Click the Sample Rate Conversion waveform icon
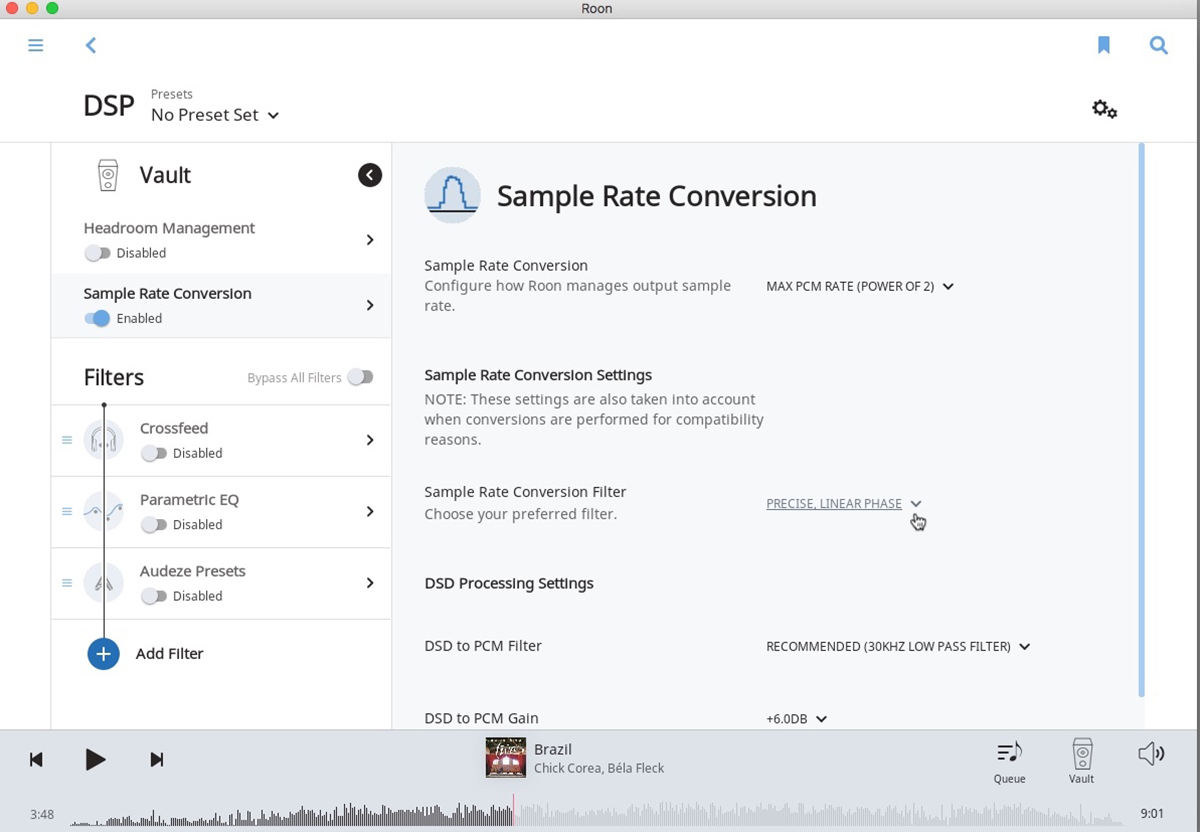This screenshot has width=1200, height=832. click(x=452, y=194)
